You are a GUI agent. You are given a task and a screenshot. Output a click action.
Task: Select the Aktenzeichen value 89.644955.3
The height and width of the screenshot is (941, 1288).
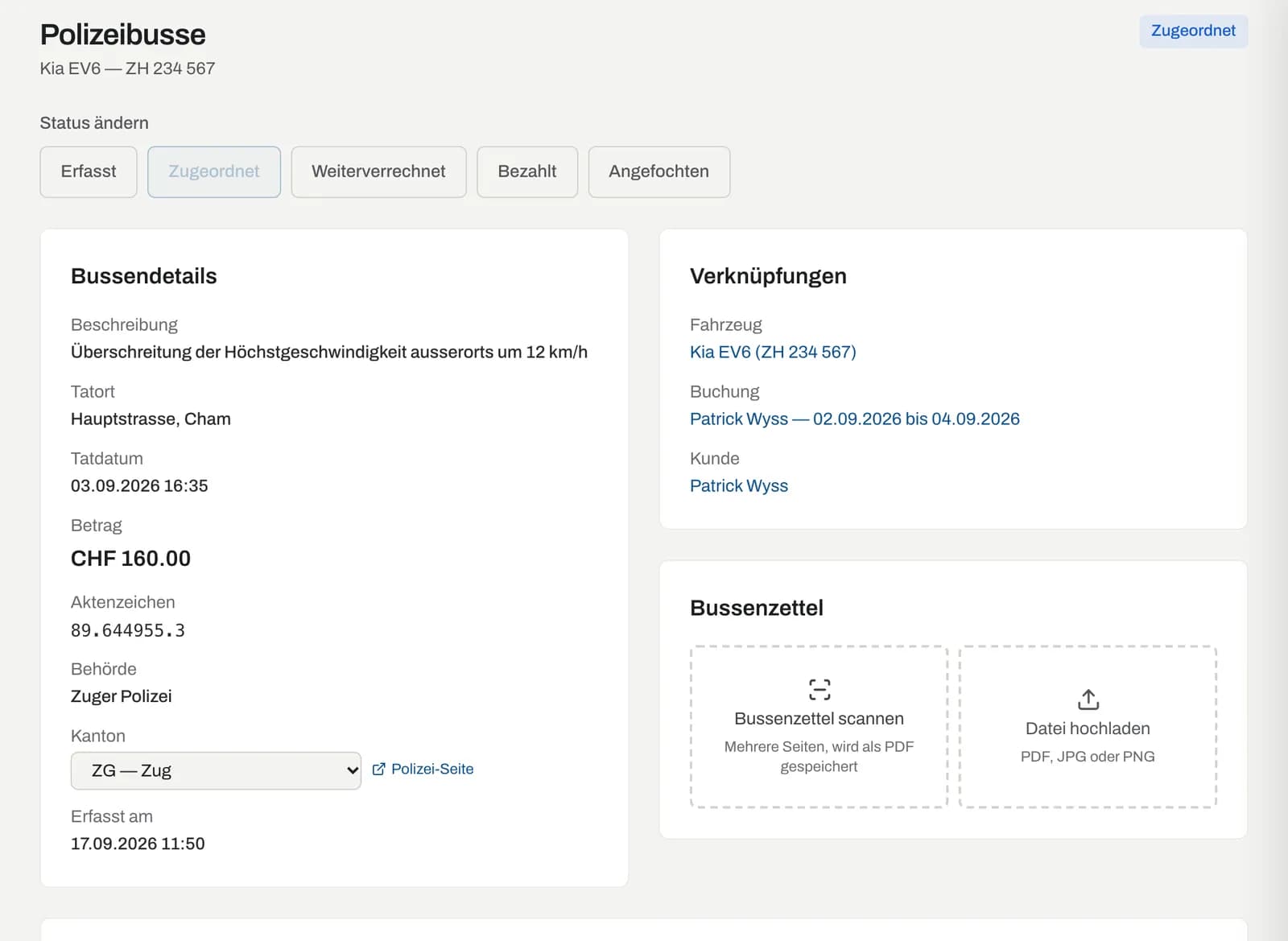tap(128, 630)
